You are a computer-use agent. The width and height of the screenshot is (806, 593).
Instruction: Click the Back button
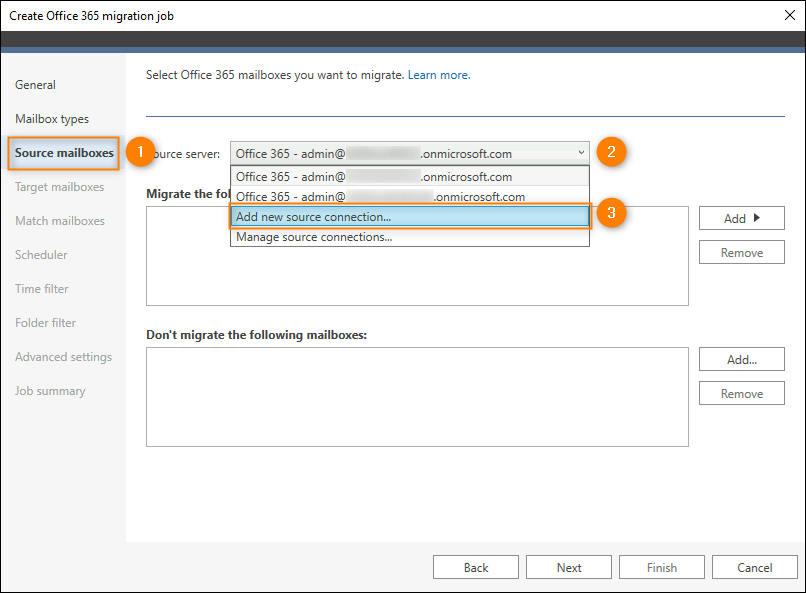[475, 567]
